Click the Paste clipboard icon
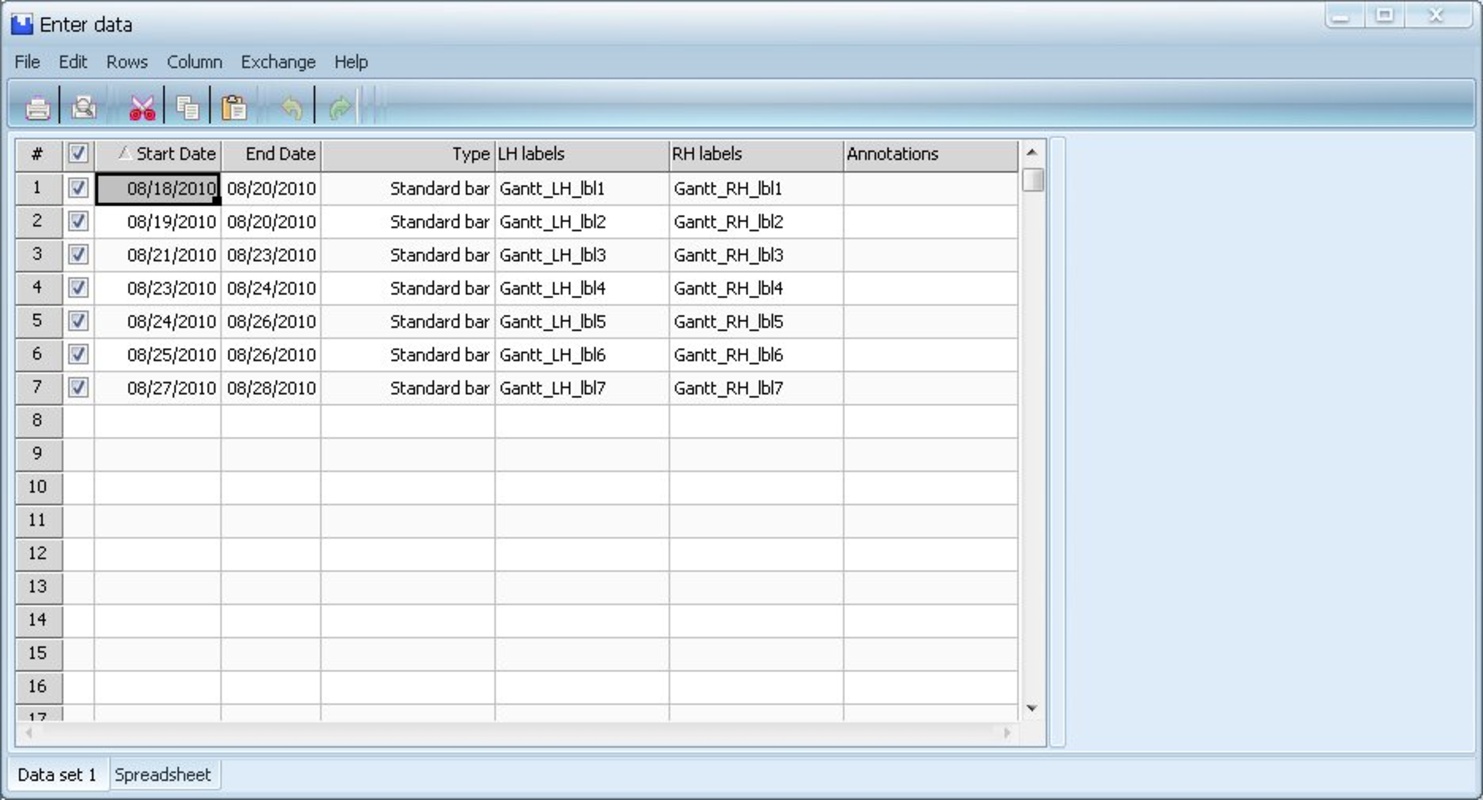This screenshot has width=1483, height=800. (234, 108)
